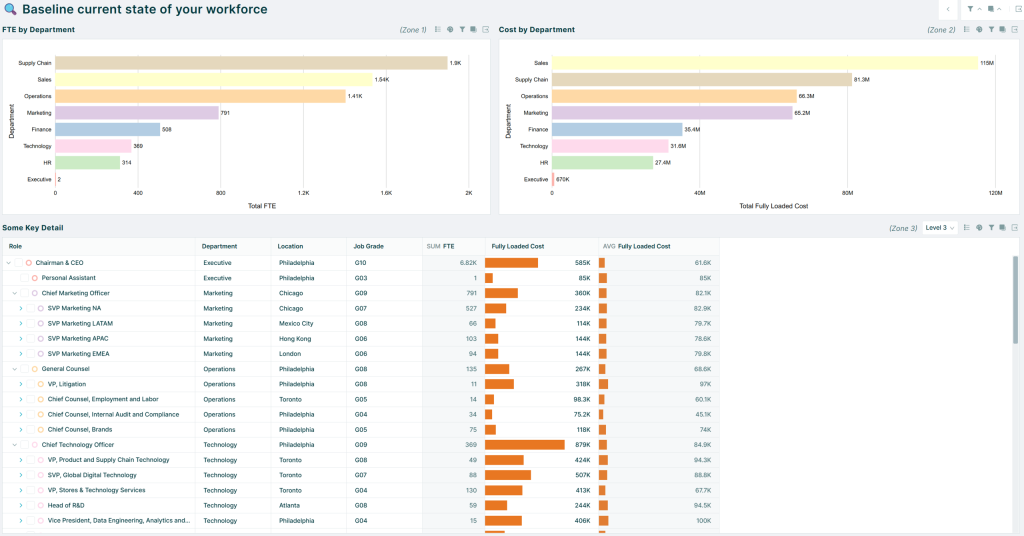Tick the checkbox for Chief Counsel, Brands
The height and width of the screenshot is (536, 1024).
30,430
